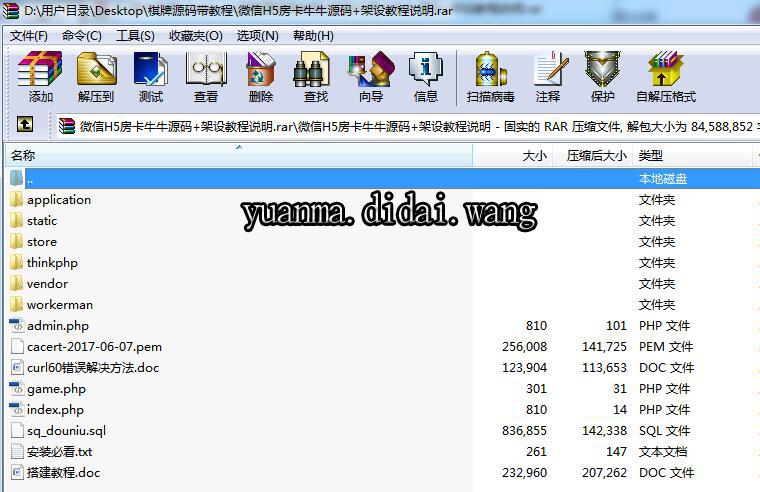Open the 工具(S) menu
This screenshot has width=760, height=492.
tap(135, 36)
